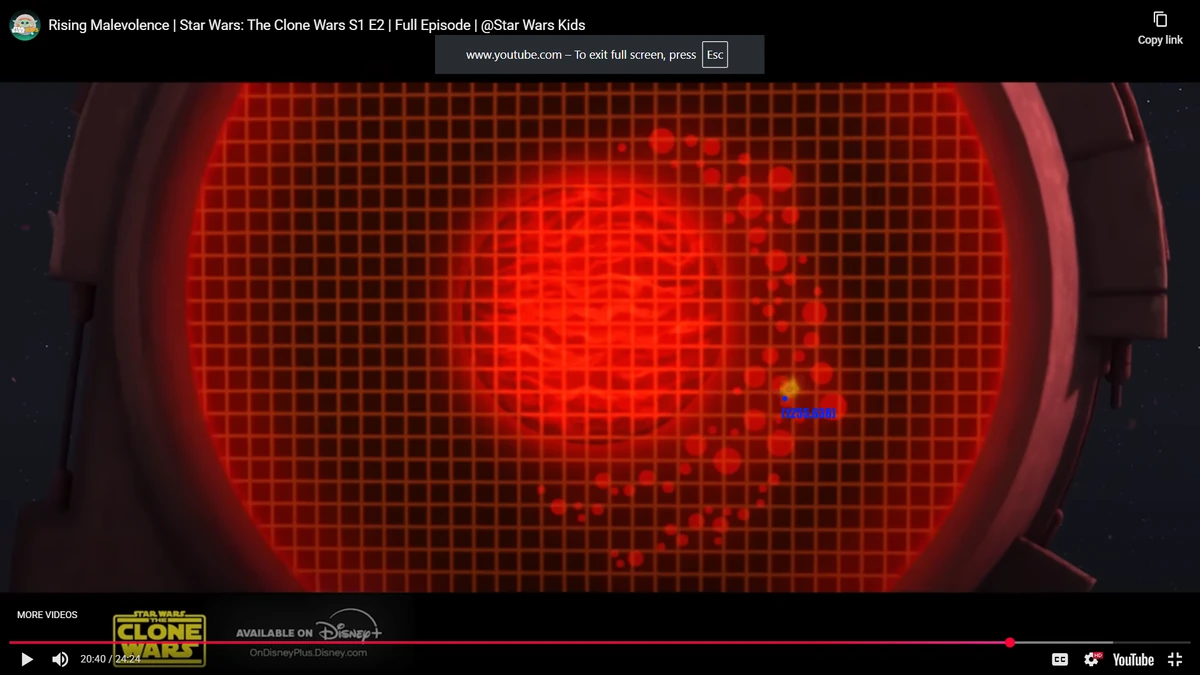Open the video on YouTube via logo
Image resolution: width=1200 pixels, height=675 pixels.
click(x=1133, y=659)
